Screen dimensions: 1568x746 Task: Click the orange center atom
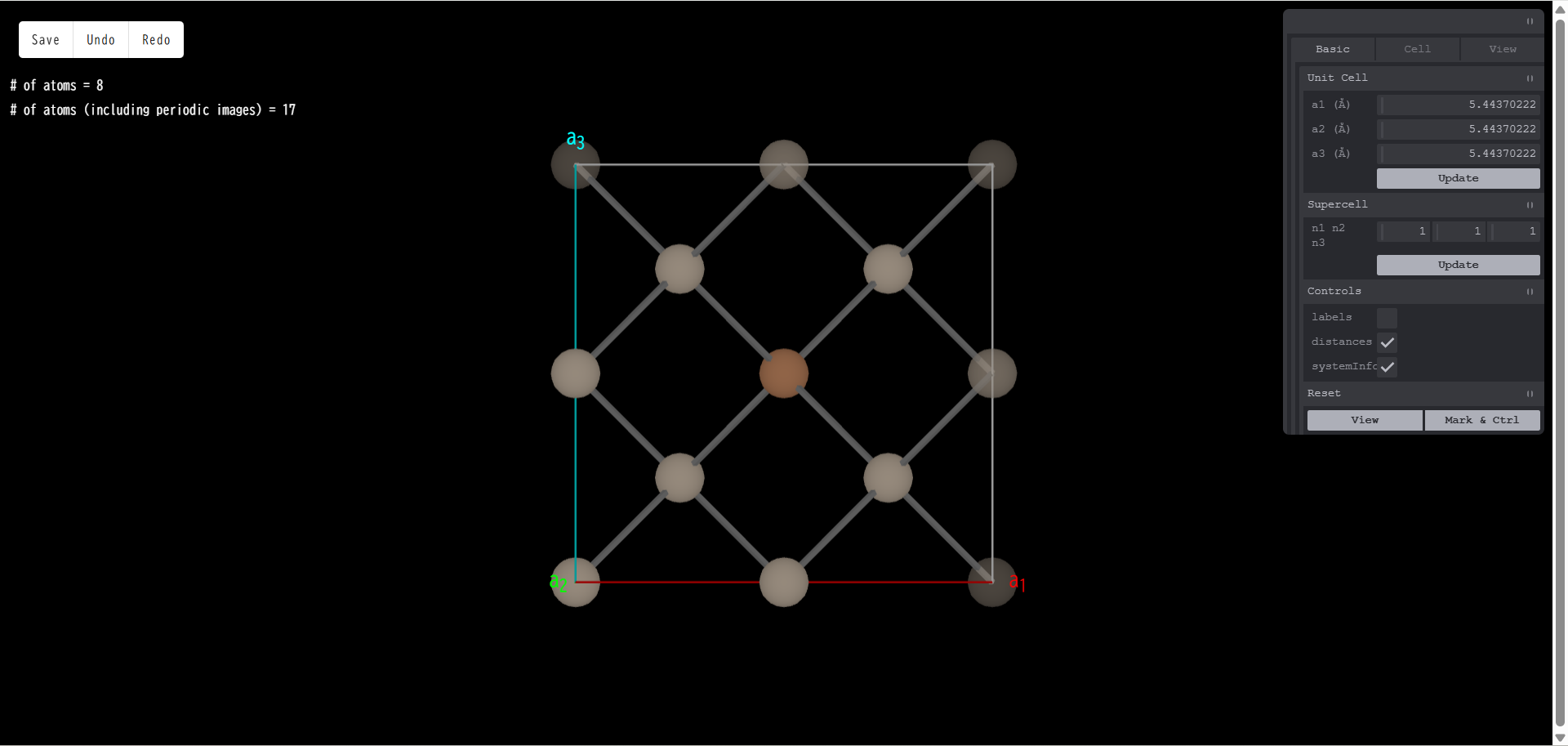783,373
